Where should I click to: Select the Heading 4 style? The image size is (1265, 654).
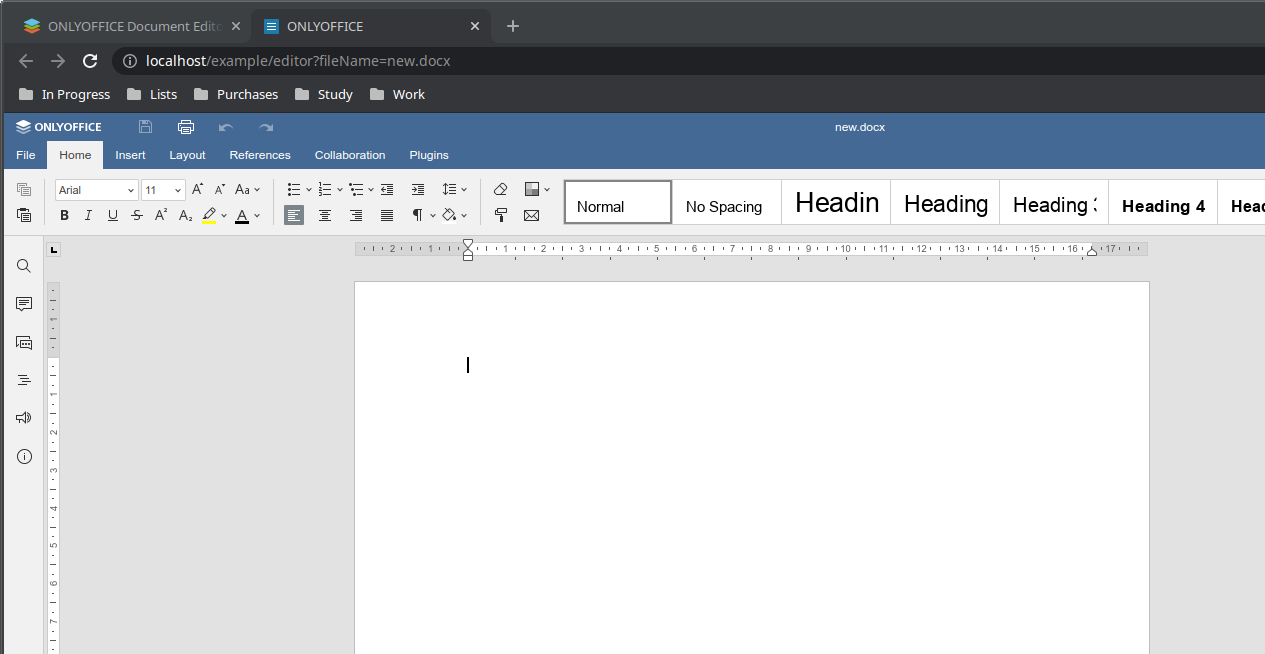tap(1162, 206)
